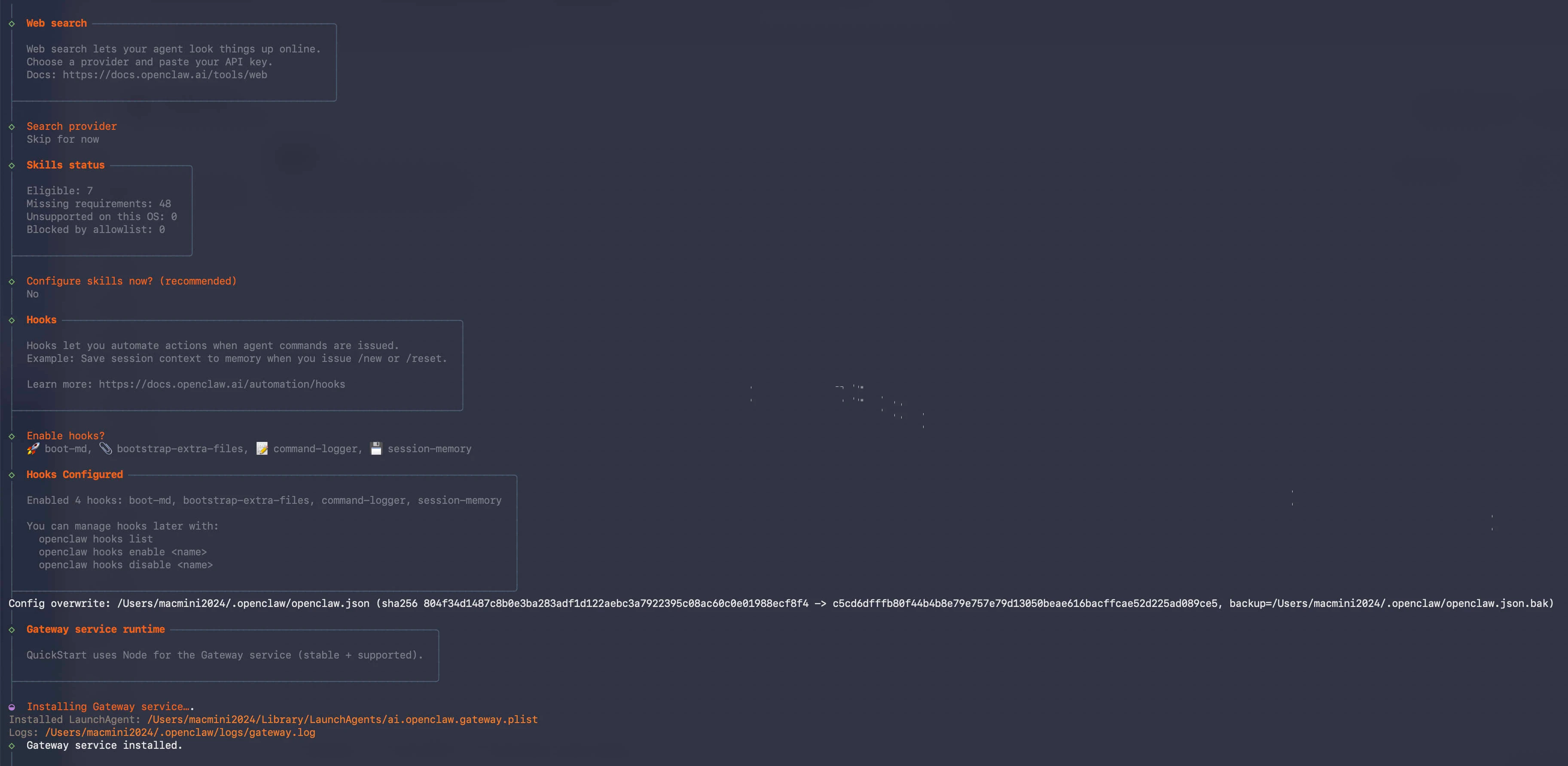Click the floppy disk emoji beside session-memory
Screen dimensions: 1568x766
376,449
